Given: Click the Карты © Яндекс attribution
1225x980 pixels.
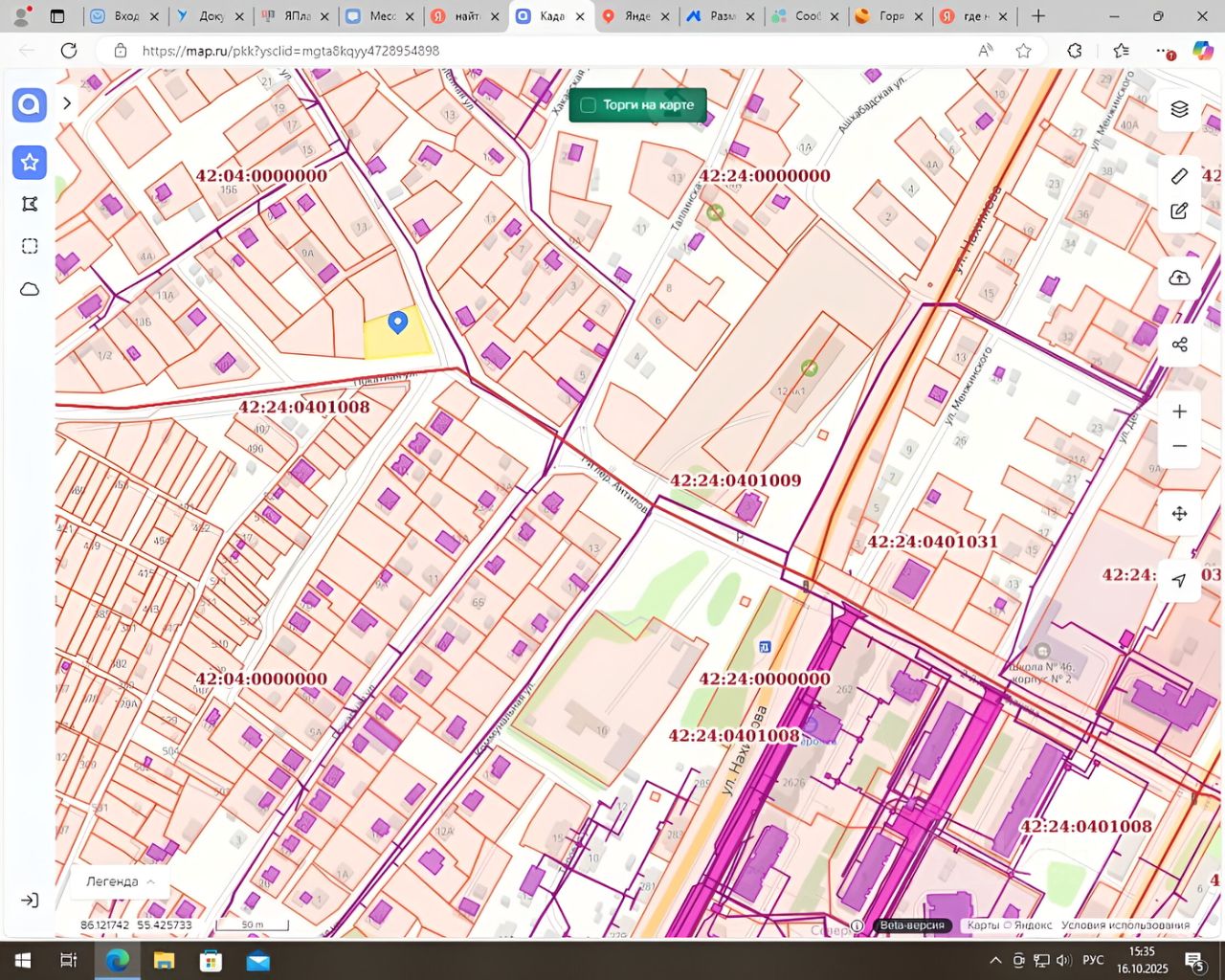Looking at the screenshot, I should click(x=1009, y=925).
